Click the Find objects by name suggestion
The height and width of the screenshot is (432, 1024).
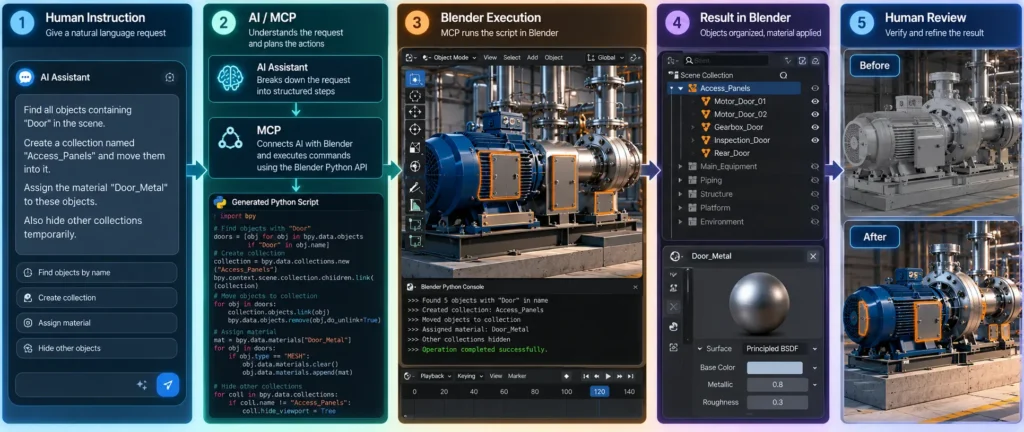click(96, 272)
